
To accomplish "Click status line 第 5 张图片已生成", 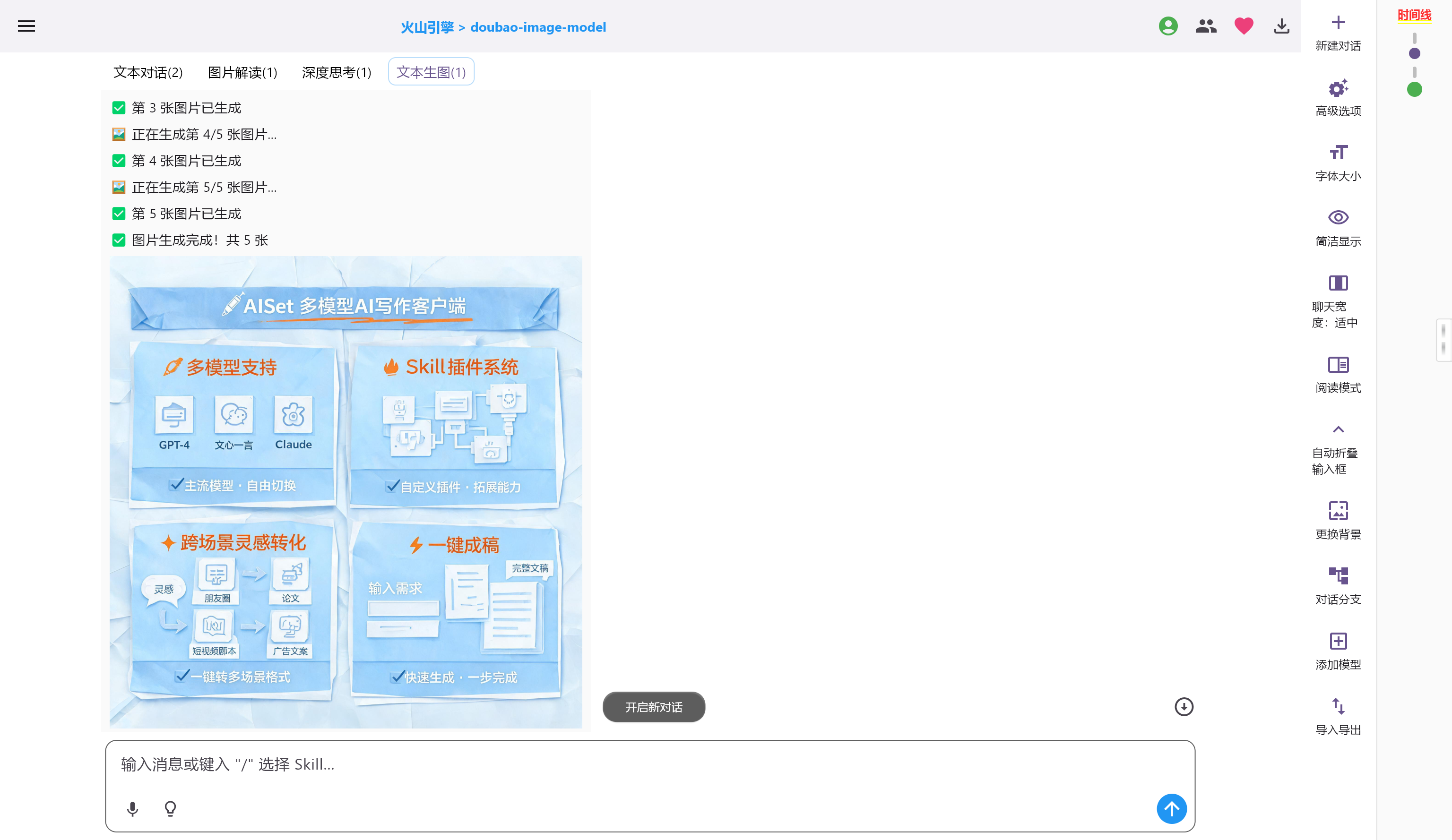I will point(177,214).
